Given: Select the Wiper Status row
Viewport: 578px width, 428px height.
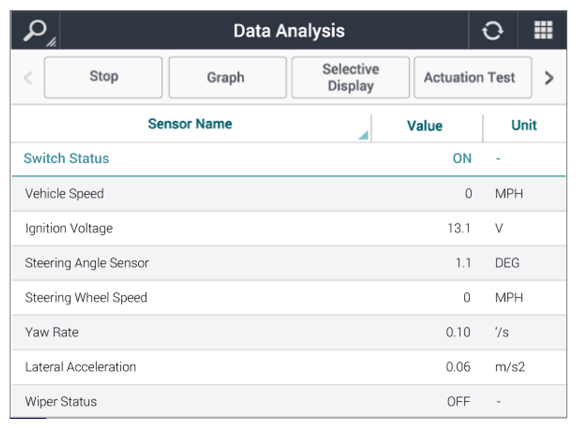Looking at the screenshot, I should [x=289, y=401].
